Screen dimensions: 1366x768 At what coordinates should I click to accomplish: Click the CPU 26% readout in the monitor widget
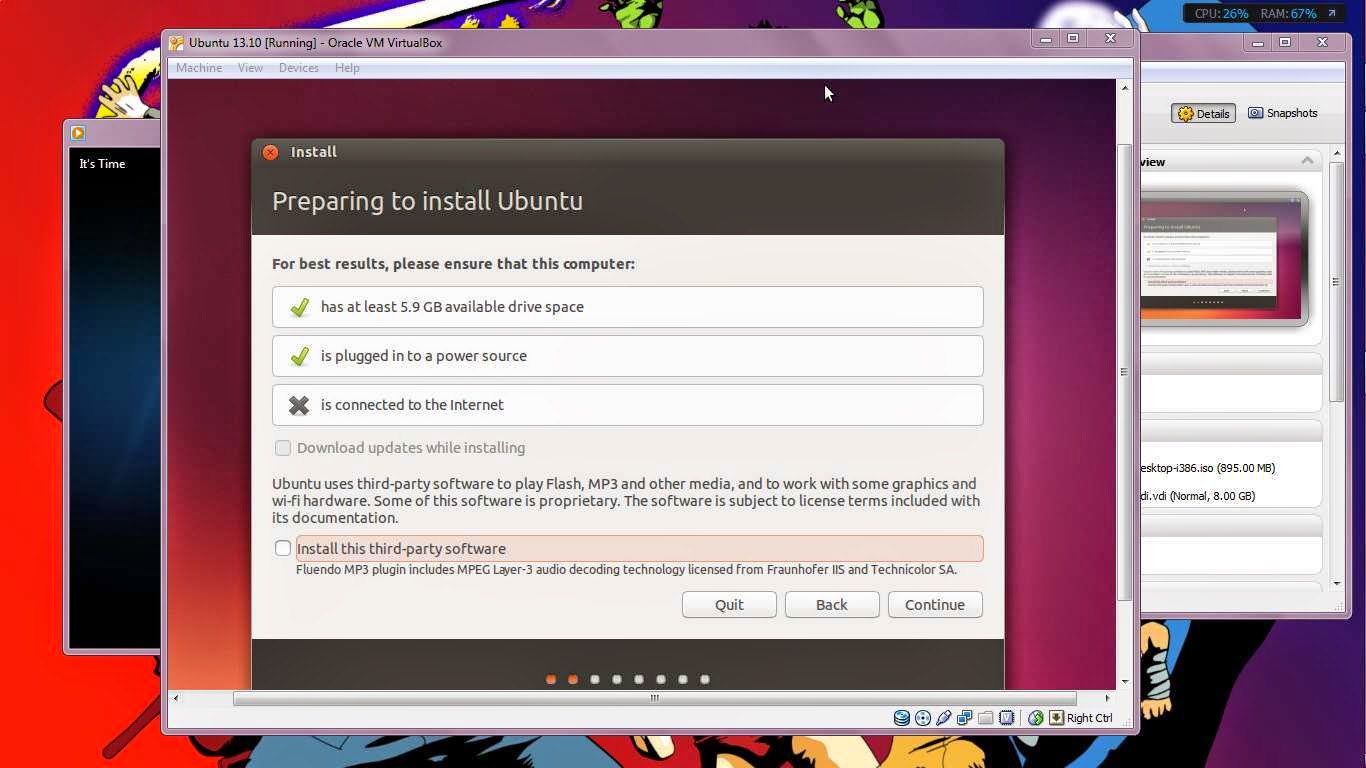pos(1221,14)
